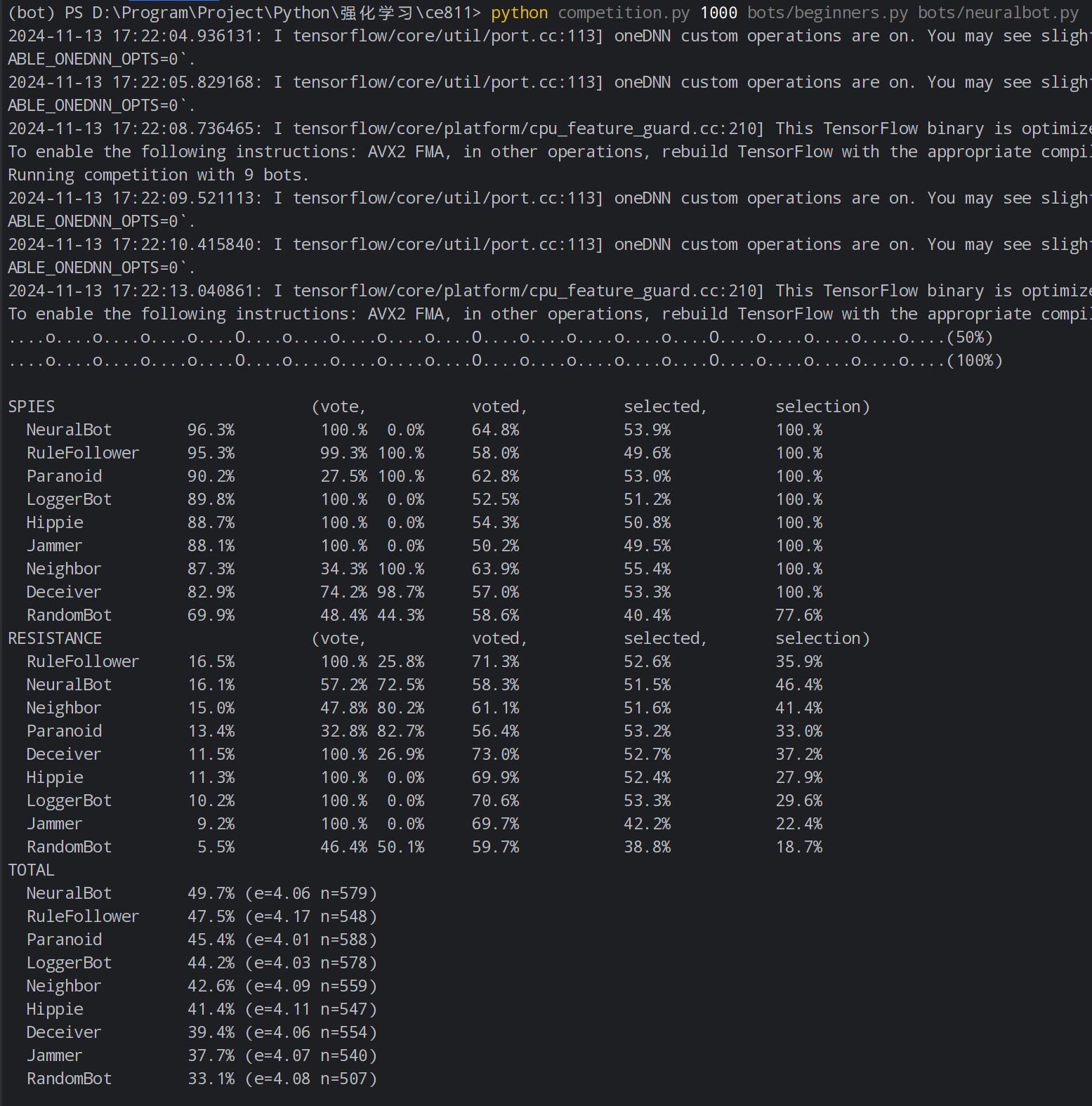Click Jammer's 9.2% resistance score
The width and height of the screenshot is (1092, 1106).
pos(216,824)
